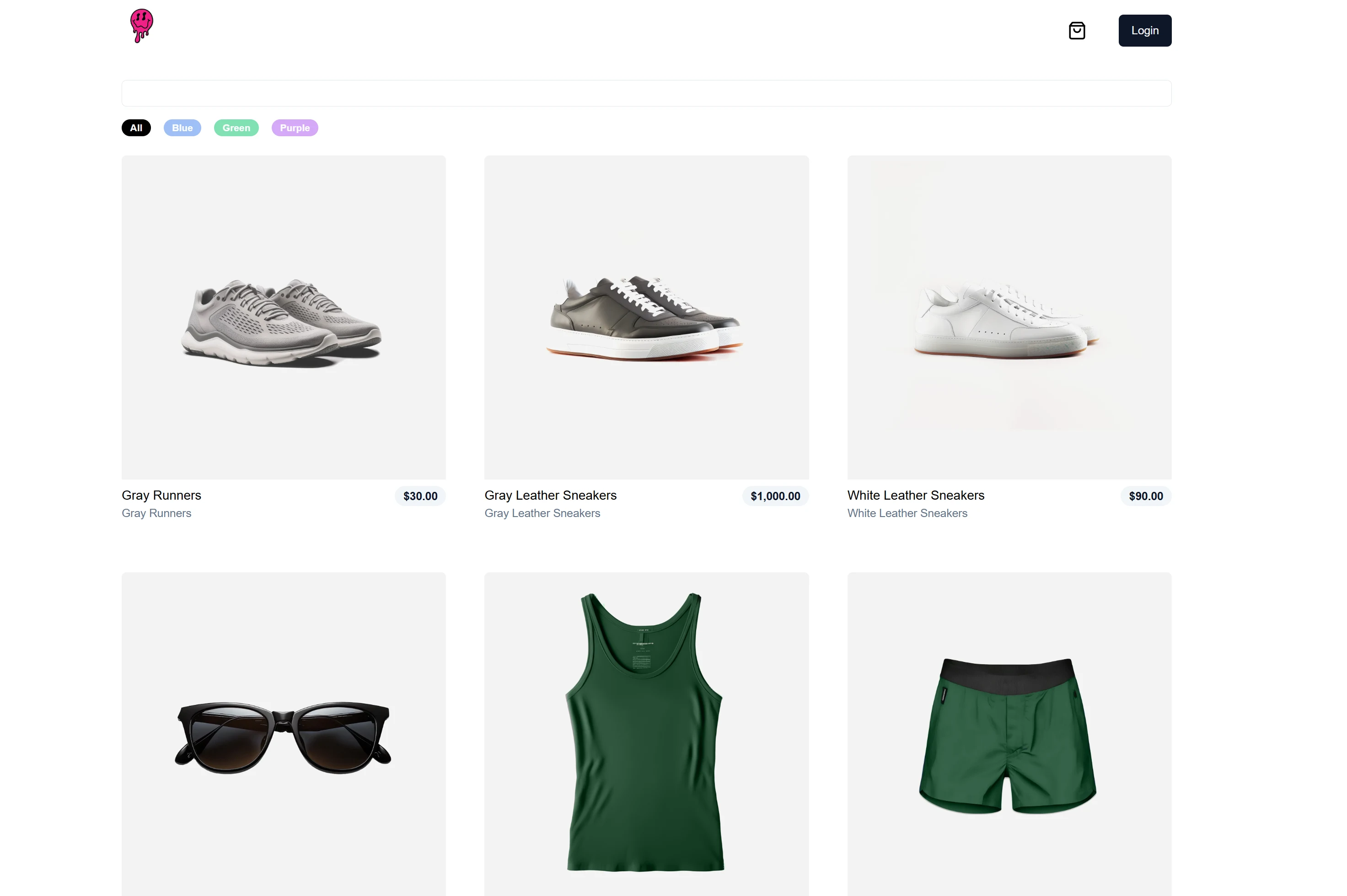This screenshot has width=1347, height=896.
Task: Filter products by the Green tag
Action: (236, 128)
